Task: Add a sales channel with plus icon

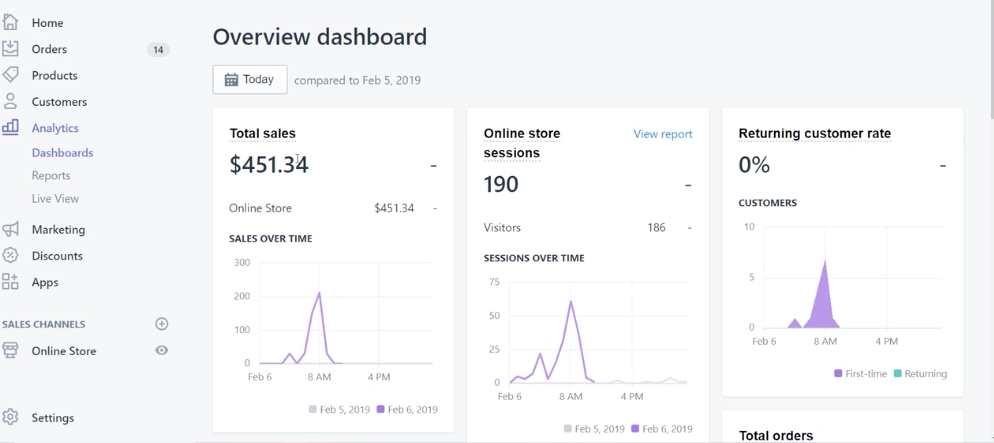Action: coord(162,324)
